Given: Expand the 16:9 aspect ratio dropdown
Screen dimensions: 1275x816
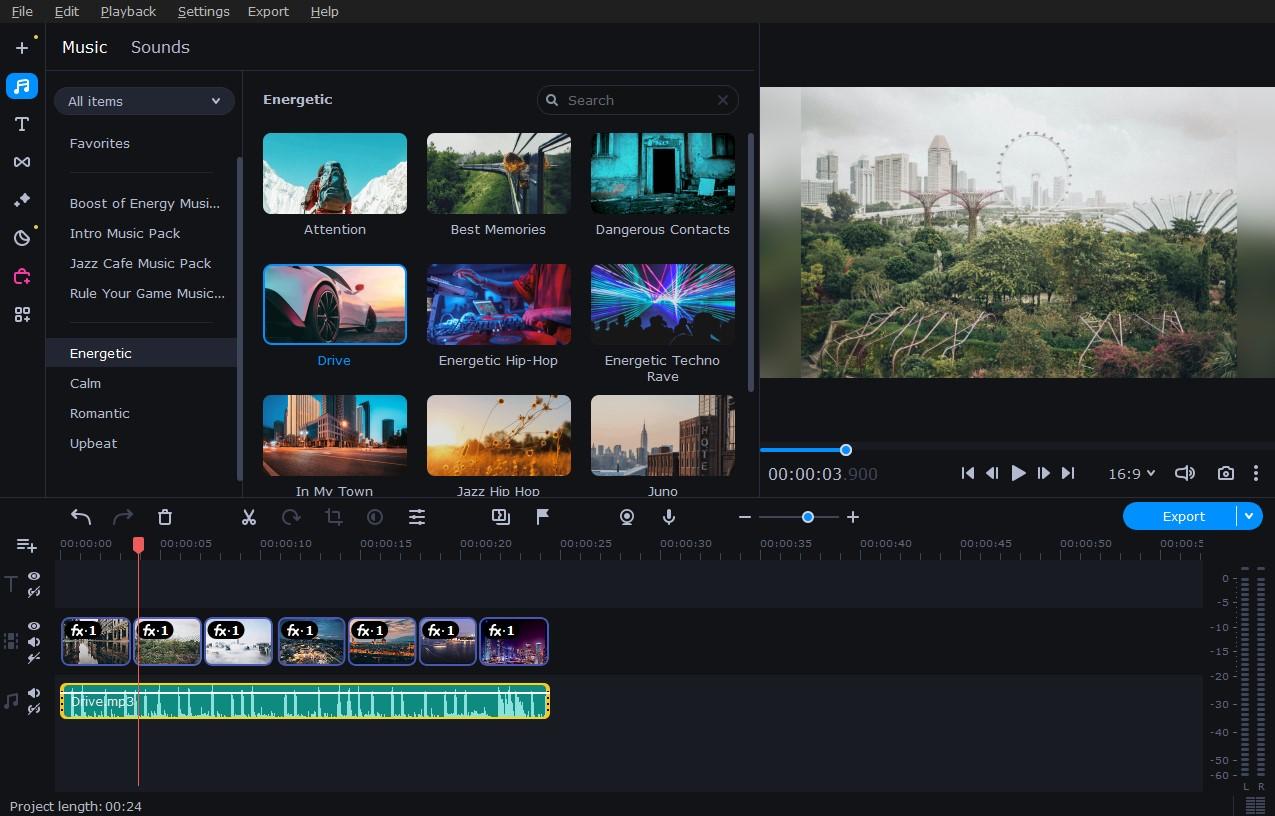Looking at the screenshot, I should point(1131,473).
